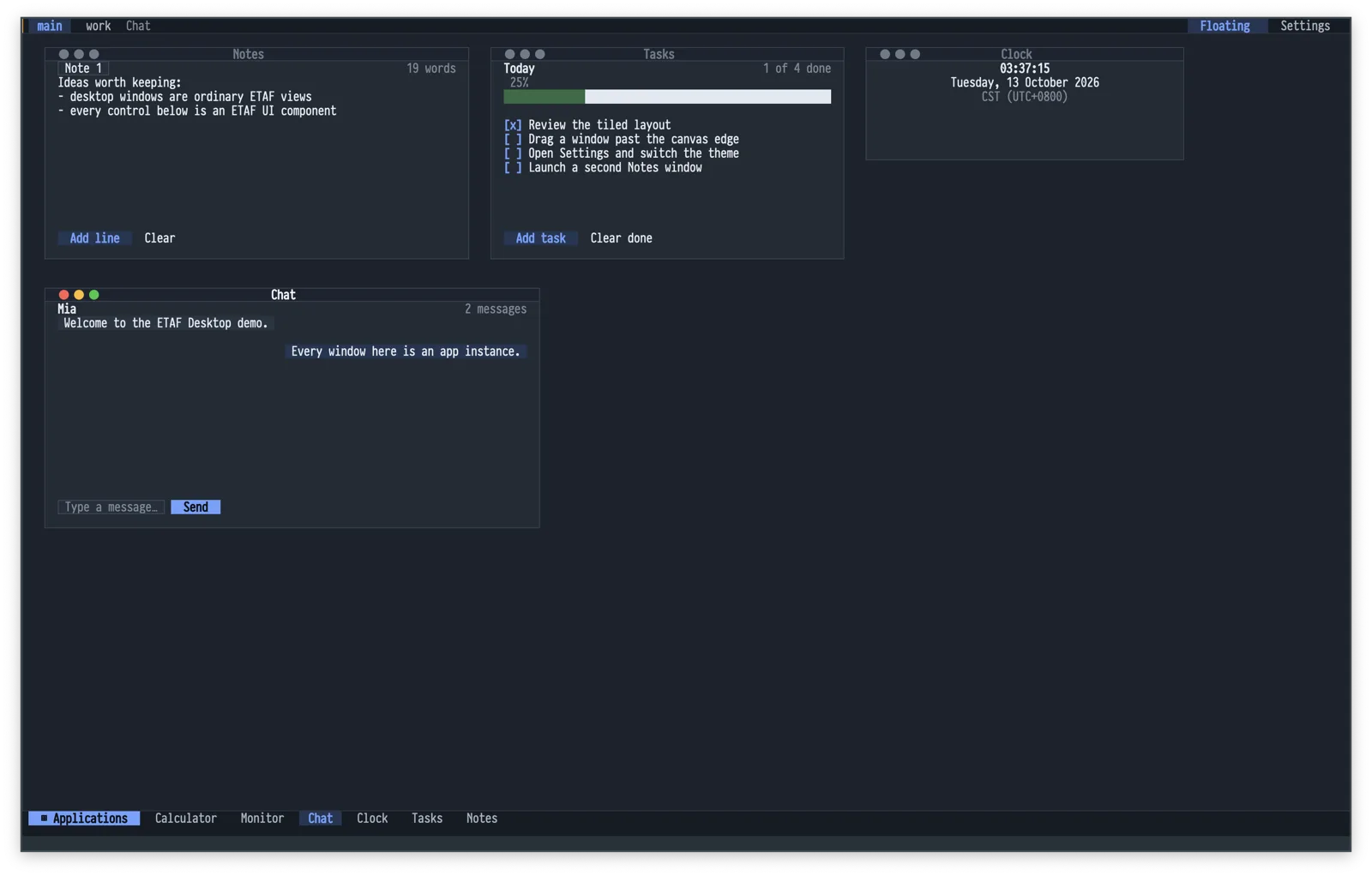Launch Calculator from the bottom bar
Screen dimensions: 1372x876
tap(185, 819)
